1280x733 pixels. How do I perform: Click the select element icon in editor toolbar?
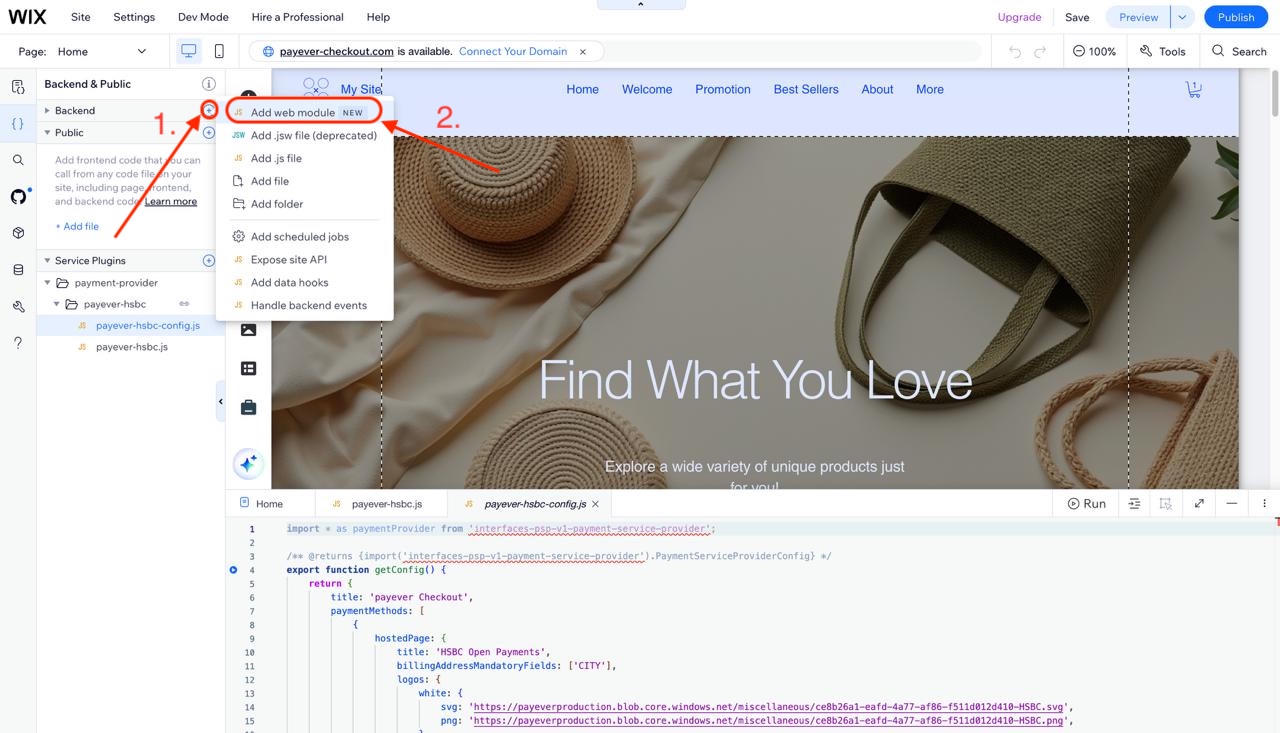(1166, 504)
